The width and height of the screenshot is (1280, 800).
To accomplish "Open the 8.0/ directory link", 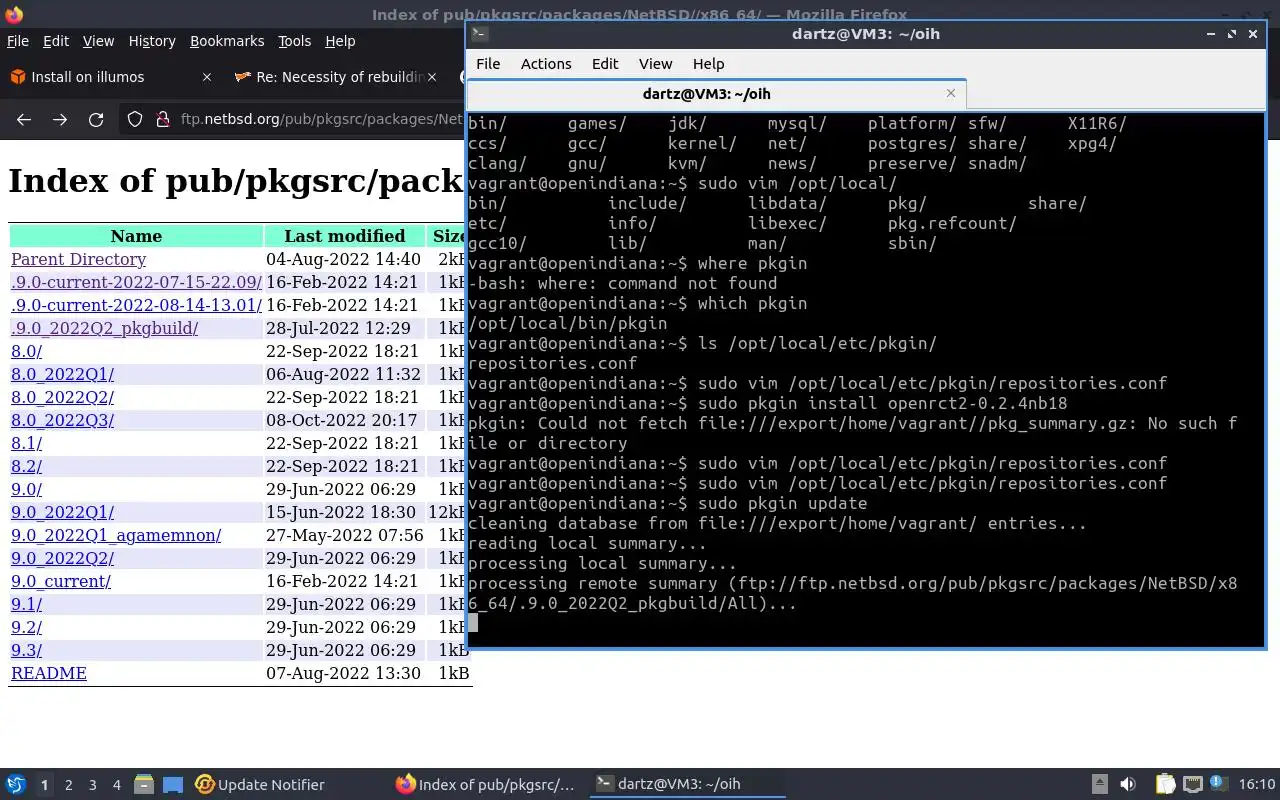I will 26,351.
